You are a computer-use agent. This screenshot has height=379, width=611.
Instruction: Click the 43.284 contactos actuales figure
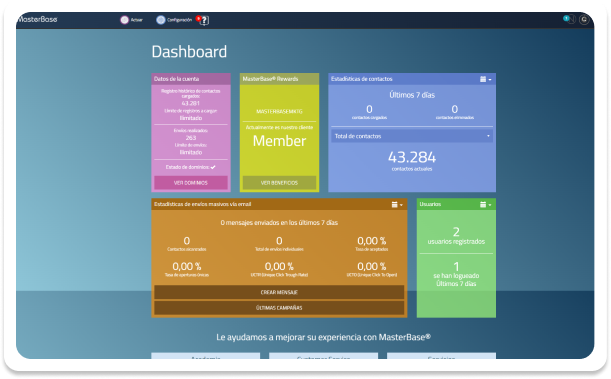pos(412,157)
